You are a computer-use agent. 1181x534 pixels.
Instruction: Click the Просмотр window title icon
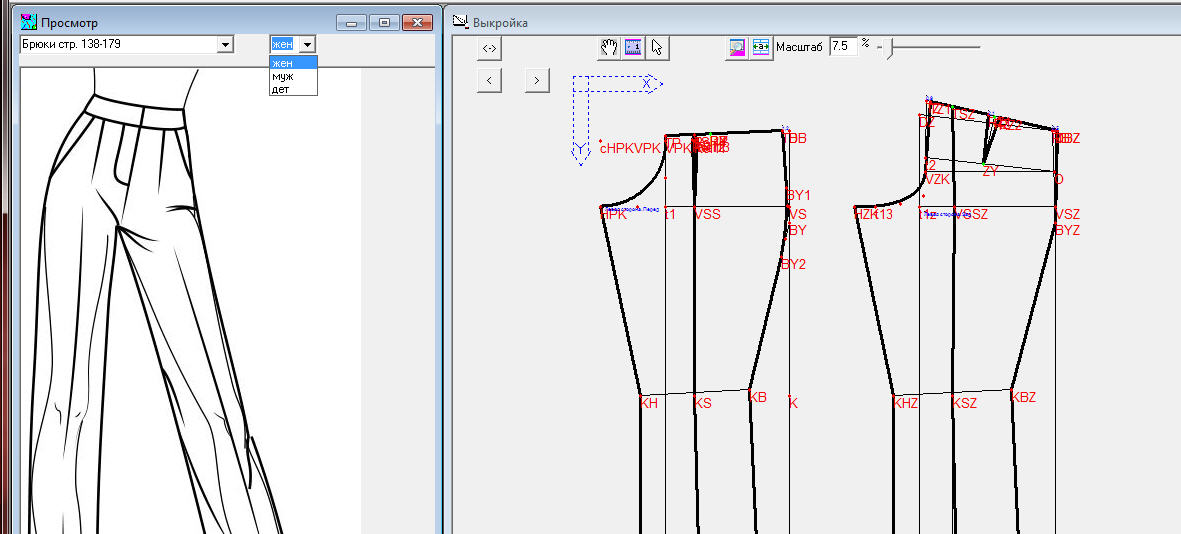pos(29,22)
